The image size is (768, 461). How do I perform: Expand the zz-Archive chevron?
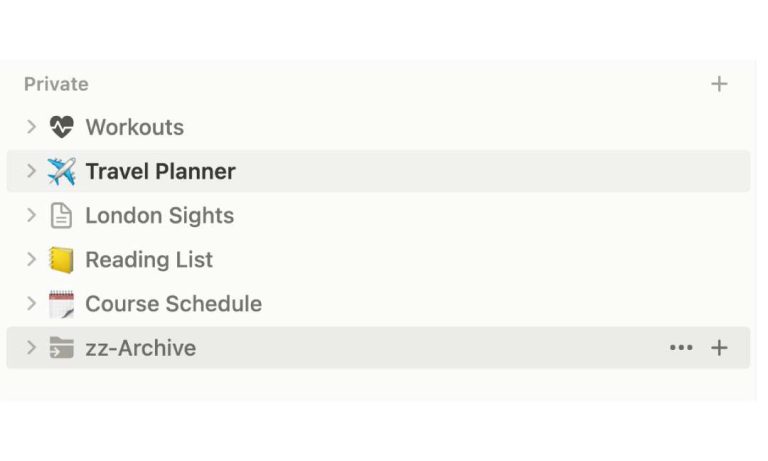(31, 348)
